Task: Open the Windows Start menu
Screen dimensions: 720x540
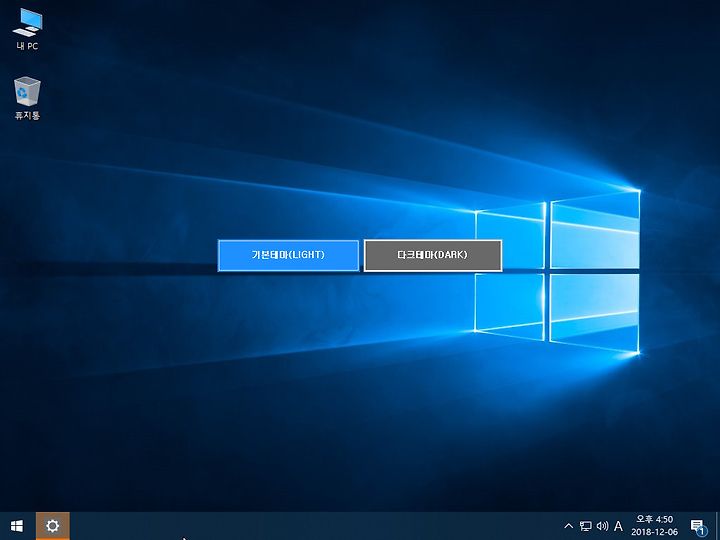Action: tap(17, 526)
